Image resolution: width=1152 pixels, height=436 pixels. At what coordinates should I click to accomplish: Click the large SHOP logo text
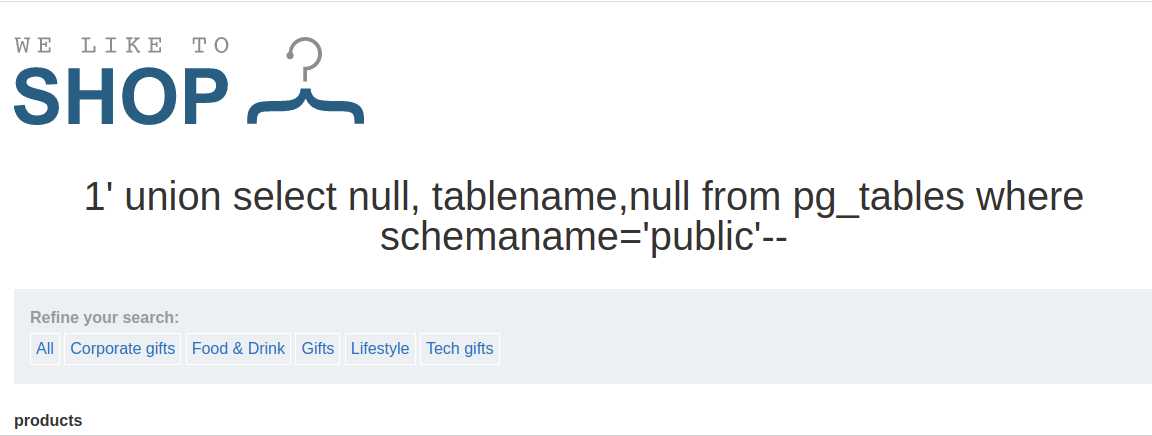[121, 96]
